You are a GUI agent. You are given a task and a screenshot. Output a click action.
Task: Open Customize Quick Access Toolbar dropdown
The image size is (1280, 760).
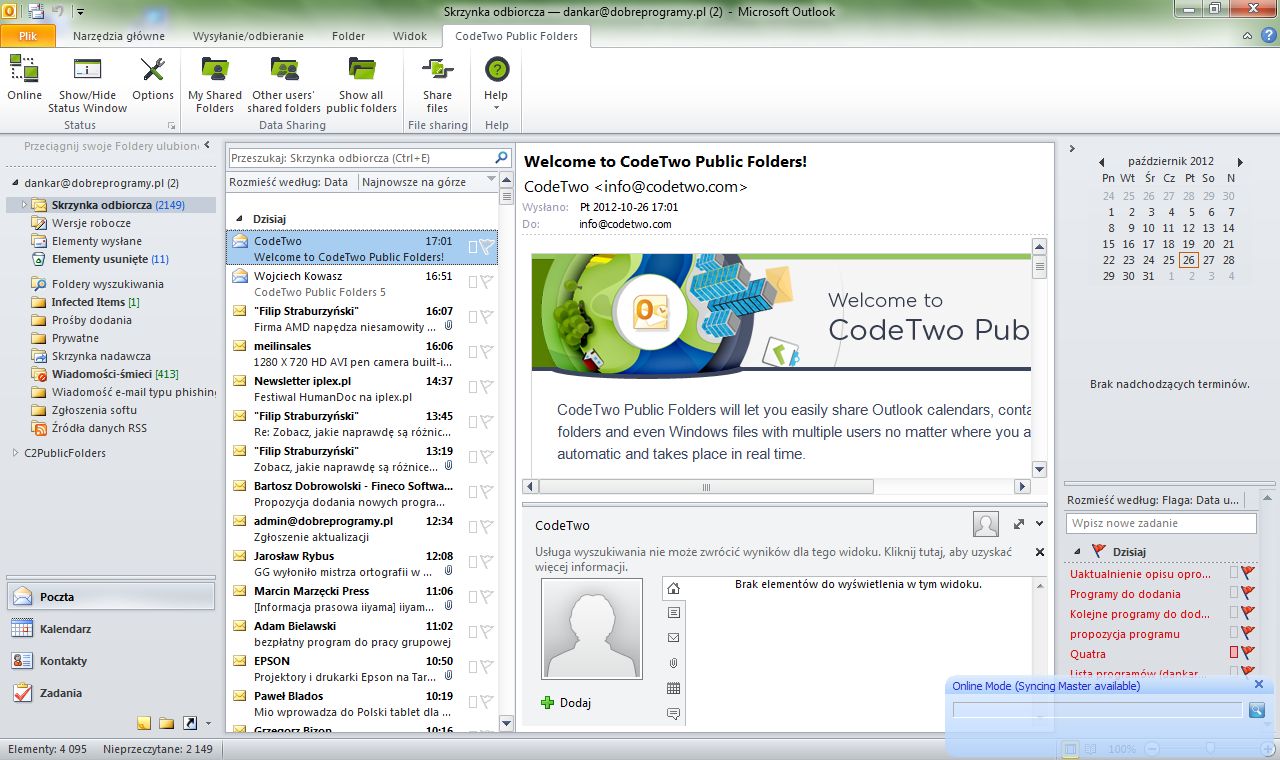[81, 12]
